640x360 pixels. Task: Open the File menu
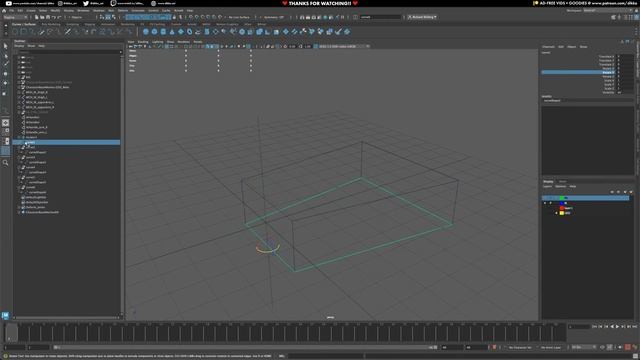coord(12,11)
